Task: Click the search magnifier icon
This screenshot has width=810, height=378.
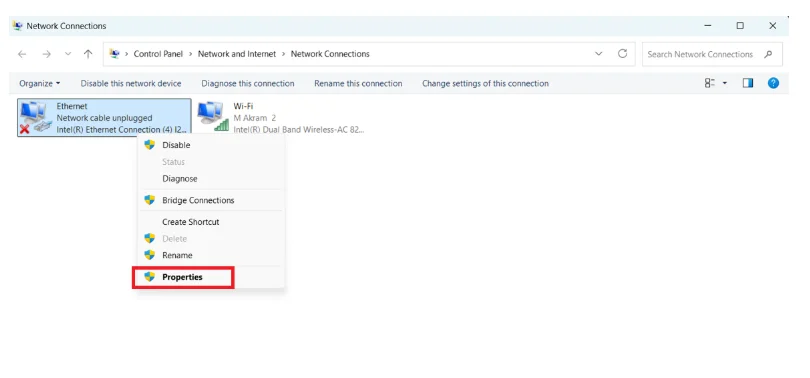Action: click(768, 54)
